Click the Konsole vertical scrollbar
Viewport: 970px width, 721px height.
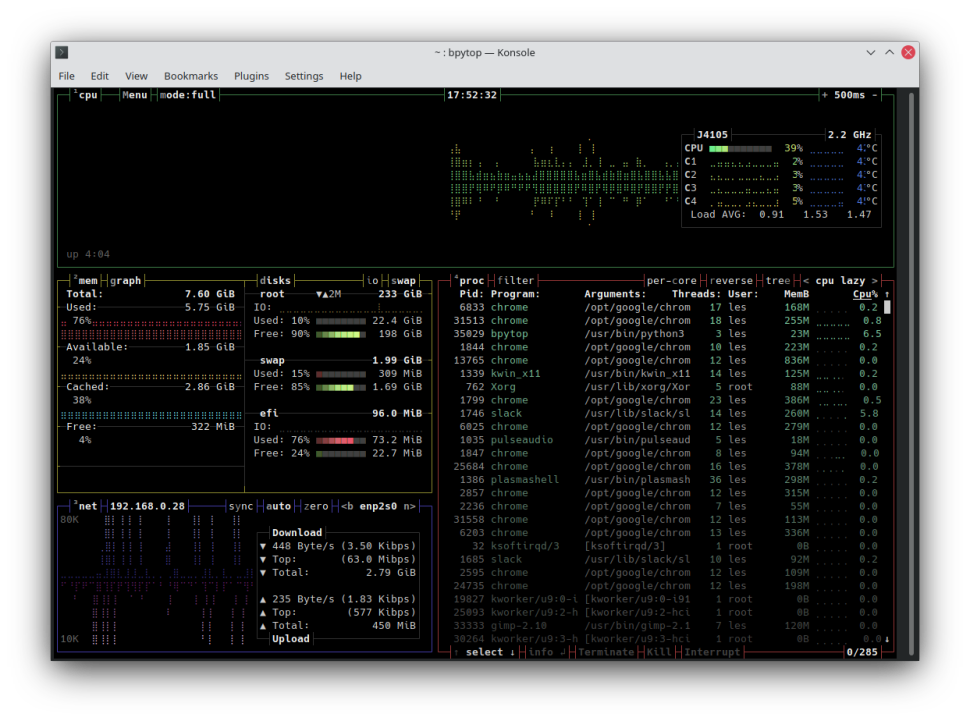click(x=911, y=374)
